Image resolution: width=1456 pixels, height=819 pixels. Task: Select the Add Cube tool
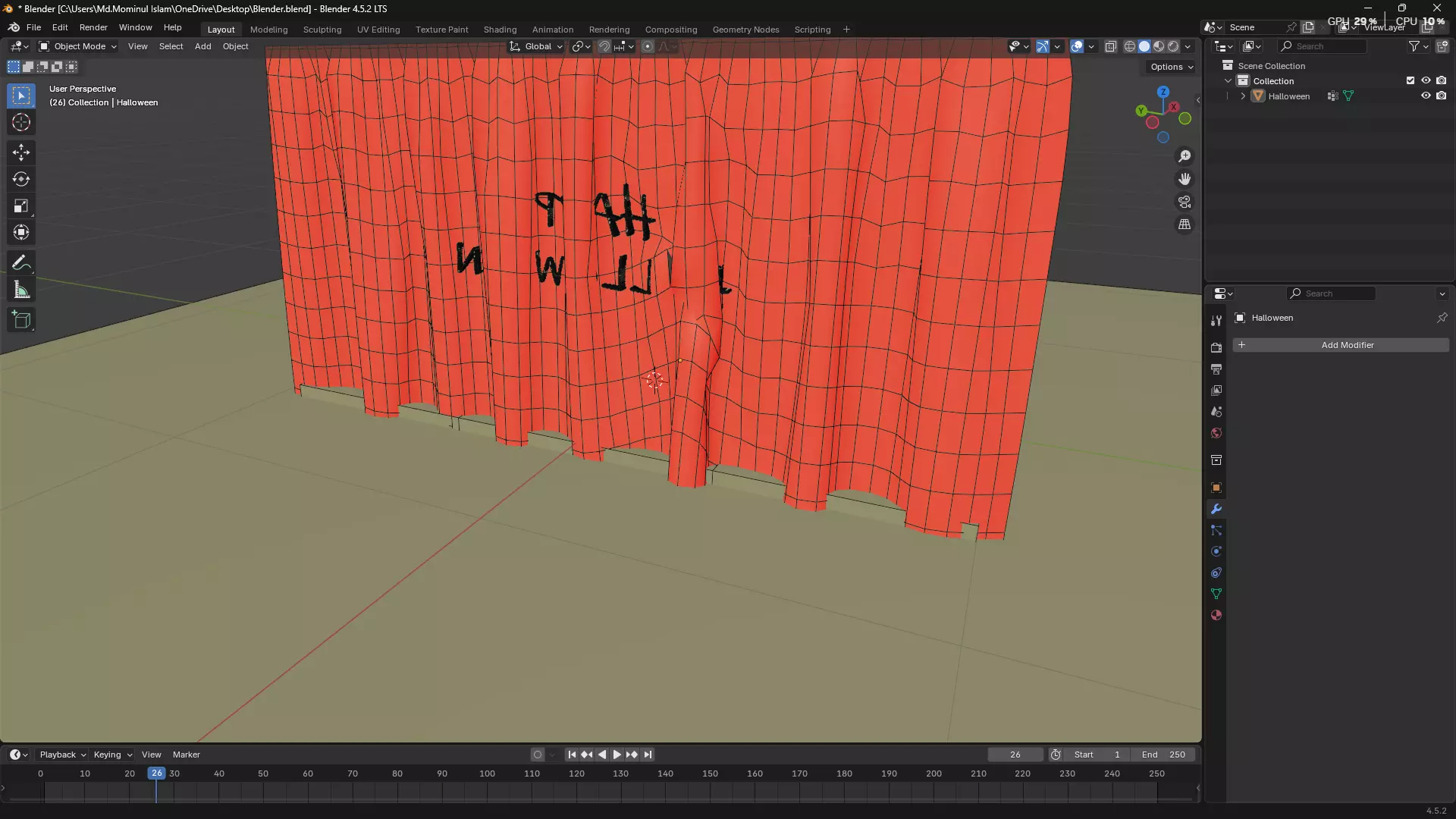point(21,320)
